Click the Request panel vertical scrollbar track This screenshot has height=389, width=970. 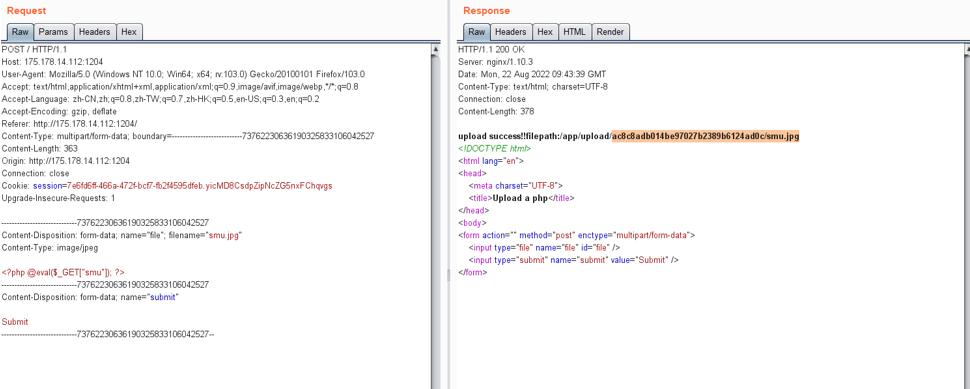(436, 216)
